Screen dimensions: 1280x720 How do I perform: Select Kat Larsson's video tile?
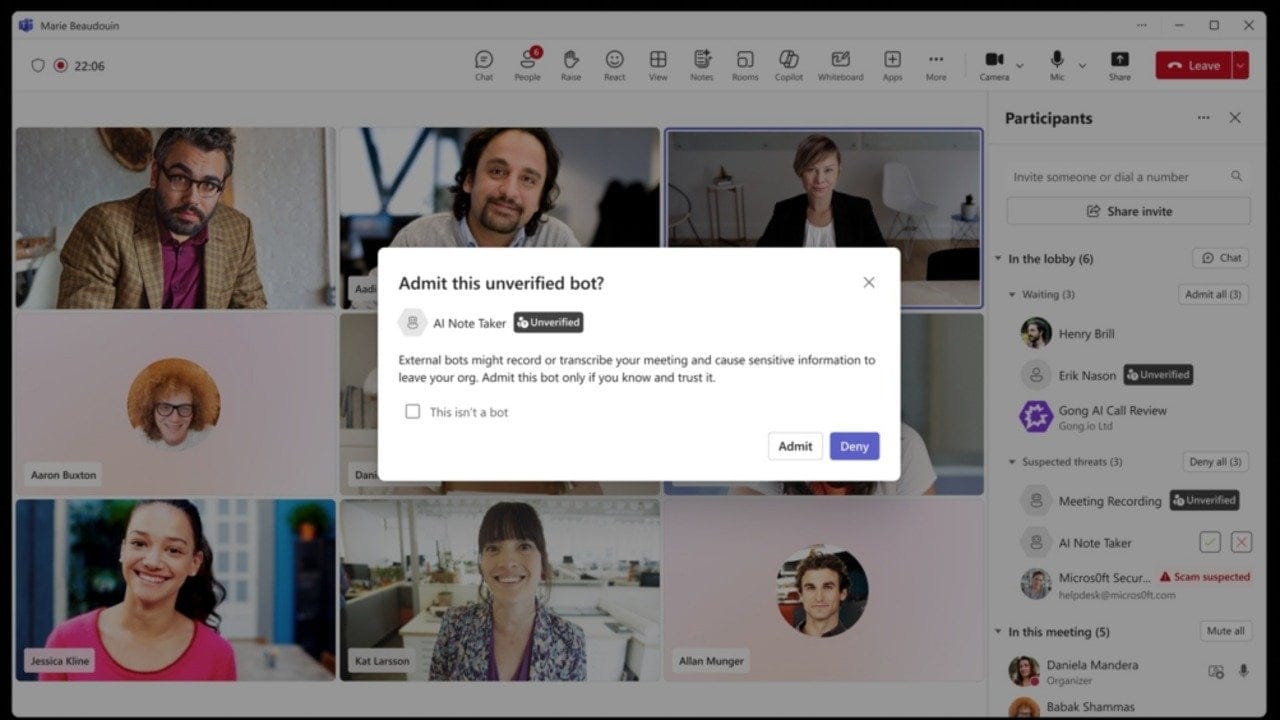click(499, 590)
